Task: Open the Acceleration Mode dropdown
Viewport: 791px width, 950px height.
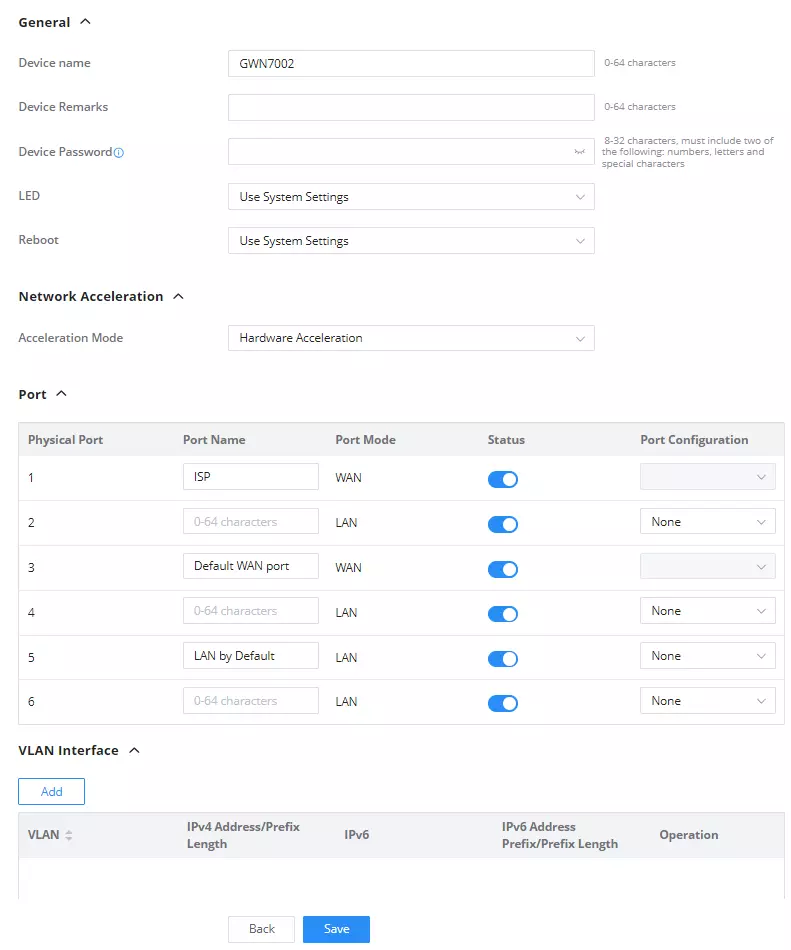Action: tap(411, 338)
